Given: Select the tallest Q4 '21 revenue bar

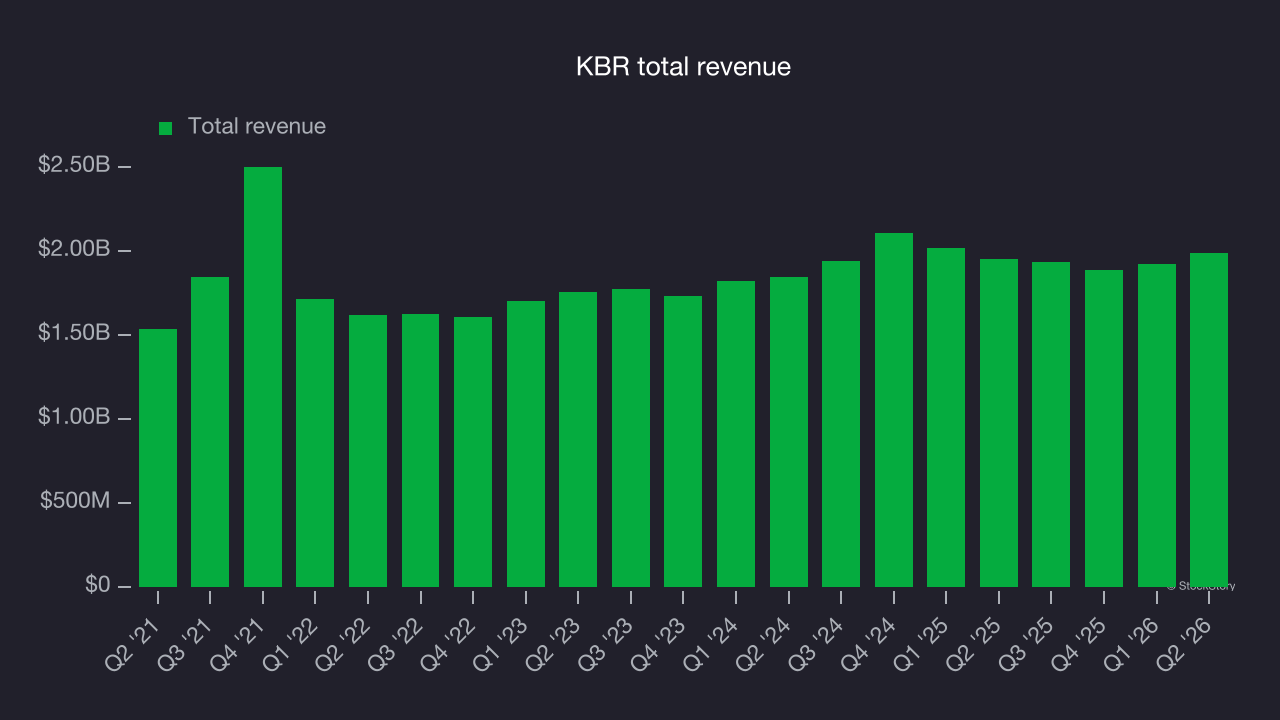Looking at the screenshot, I should point(263,377).
